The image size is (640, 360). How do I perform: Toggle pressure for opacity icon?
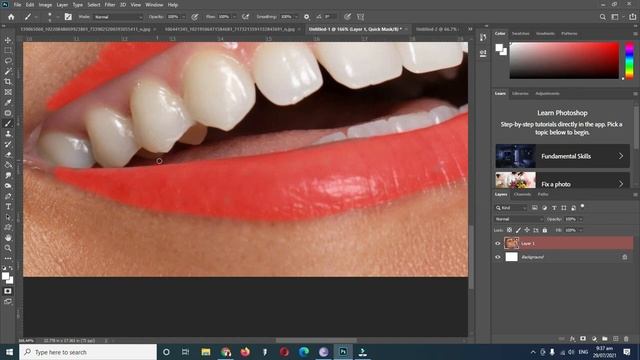195,17
